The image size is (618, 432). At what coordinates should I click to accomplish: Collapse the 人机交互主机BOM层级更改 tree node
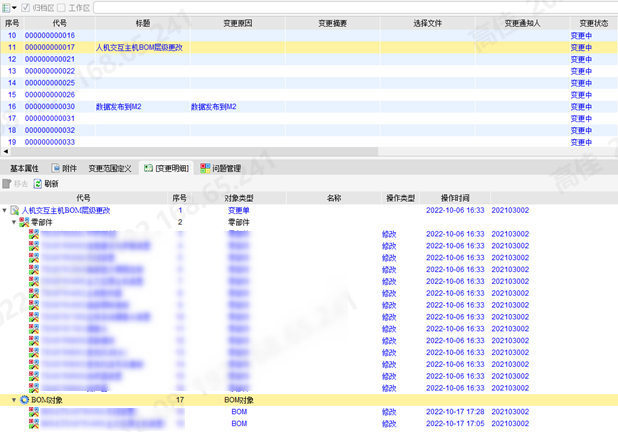coord(5,211)
